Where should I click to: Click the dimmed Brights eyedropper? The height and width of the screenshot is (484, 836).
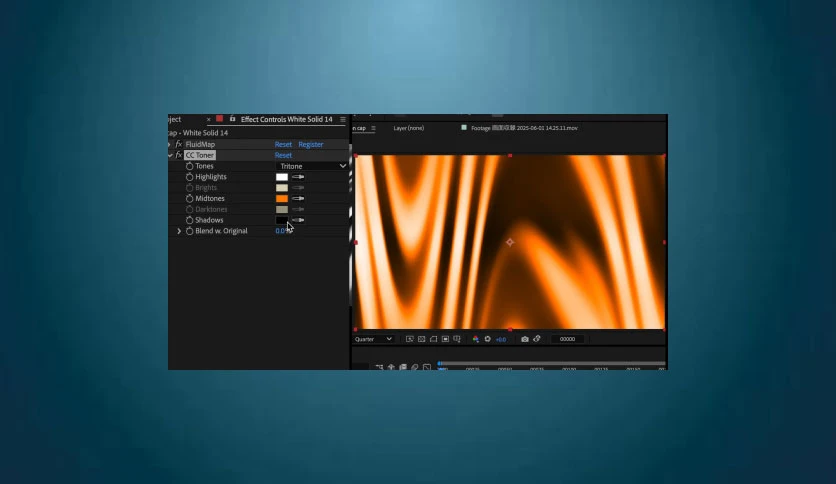pos(298,188)
